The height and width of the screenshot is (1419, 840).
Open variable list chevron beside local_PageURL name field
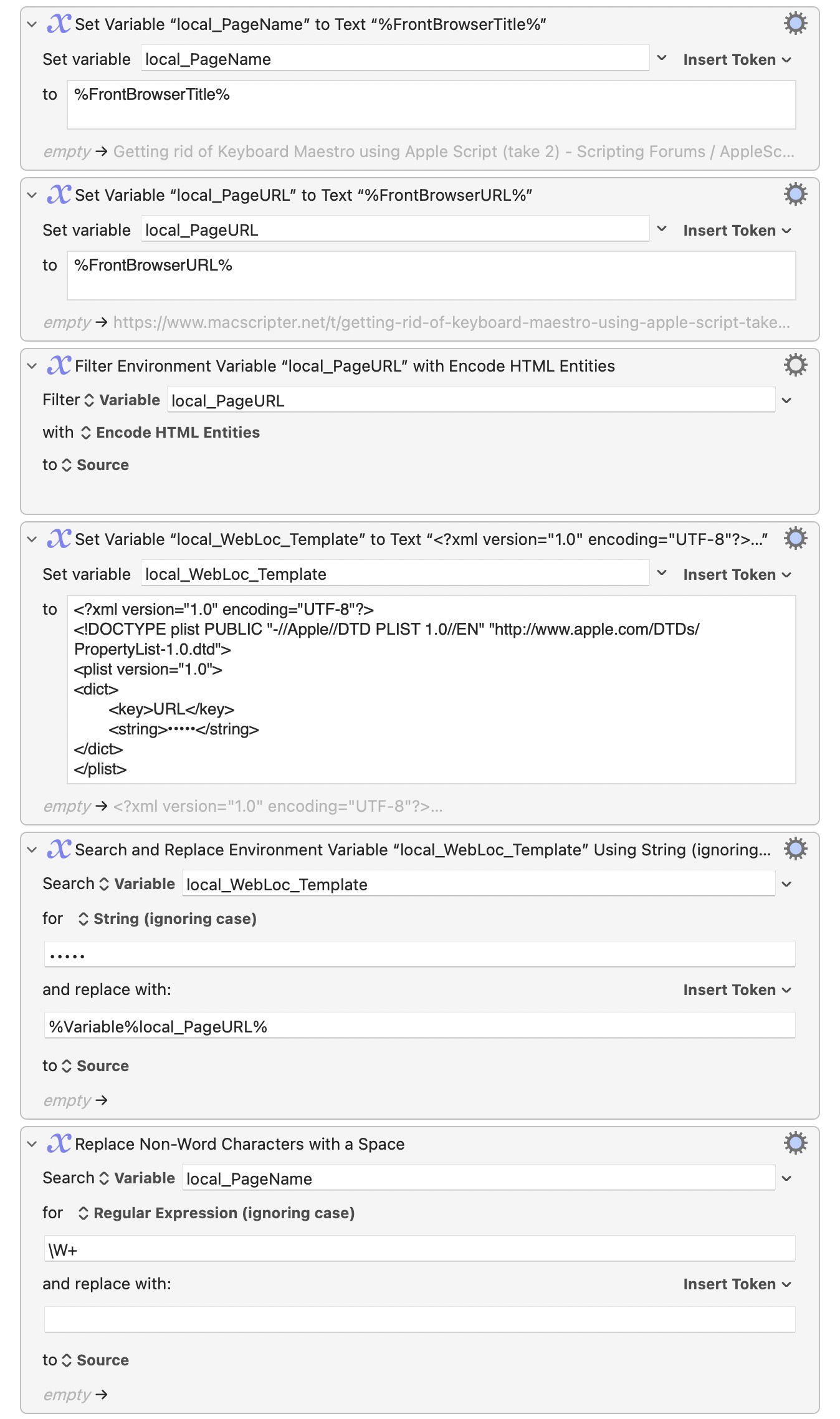[662, 229]
